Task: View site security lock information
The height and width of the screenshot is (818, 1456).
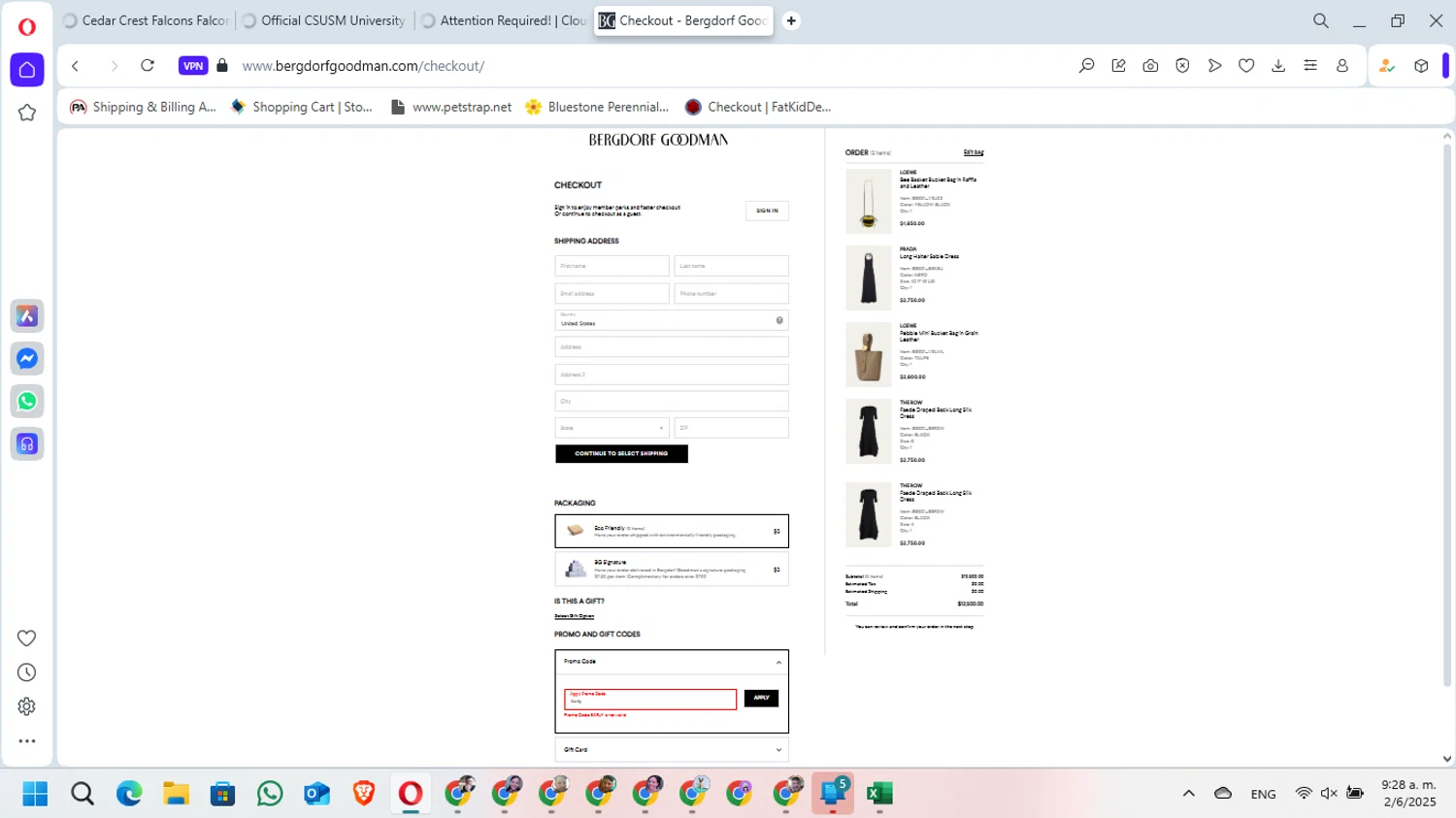Action: coord(222,66)
